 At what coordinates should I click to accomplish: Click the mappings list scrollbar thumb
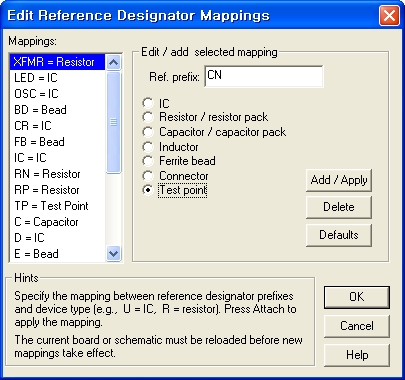coord(113,122)
